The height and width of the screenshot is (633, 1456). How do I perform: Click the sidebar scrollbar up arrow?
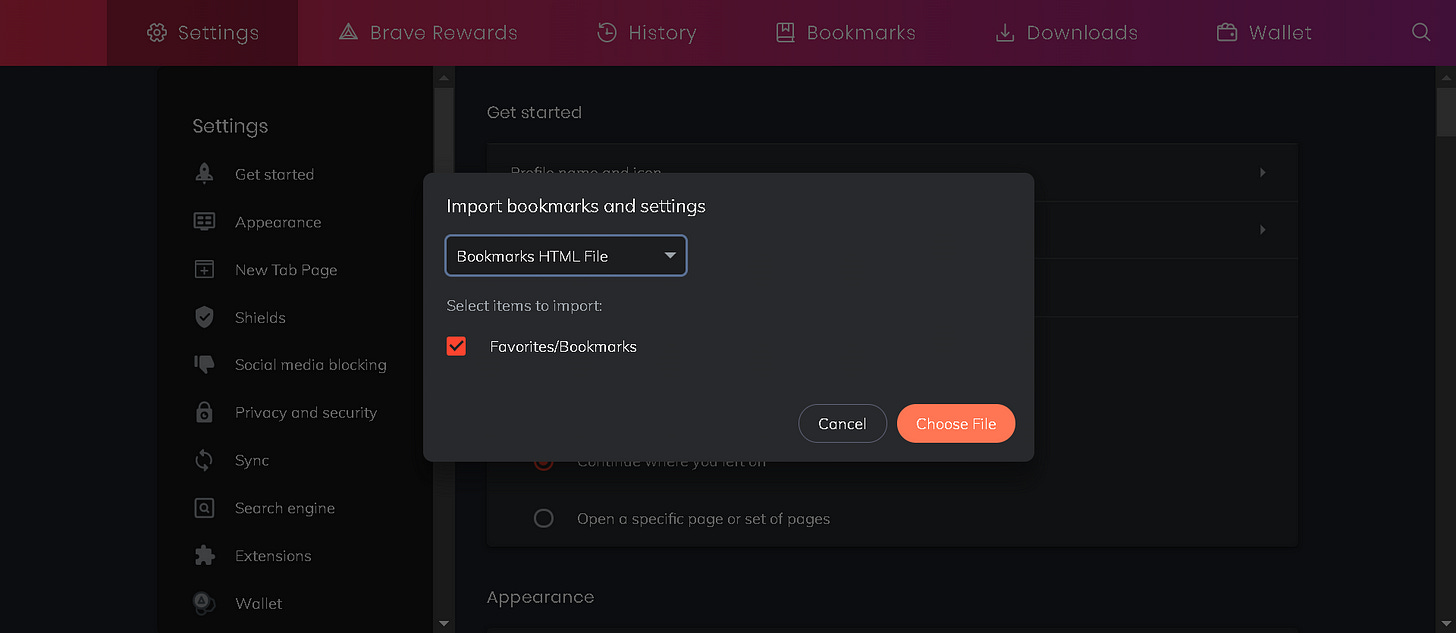tap(444, 76)
